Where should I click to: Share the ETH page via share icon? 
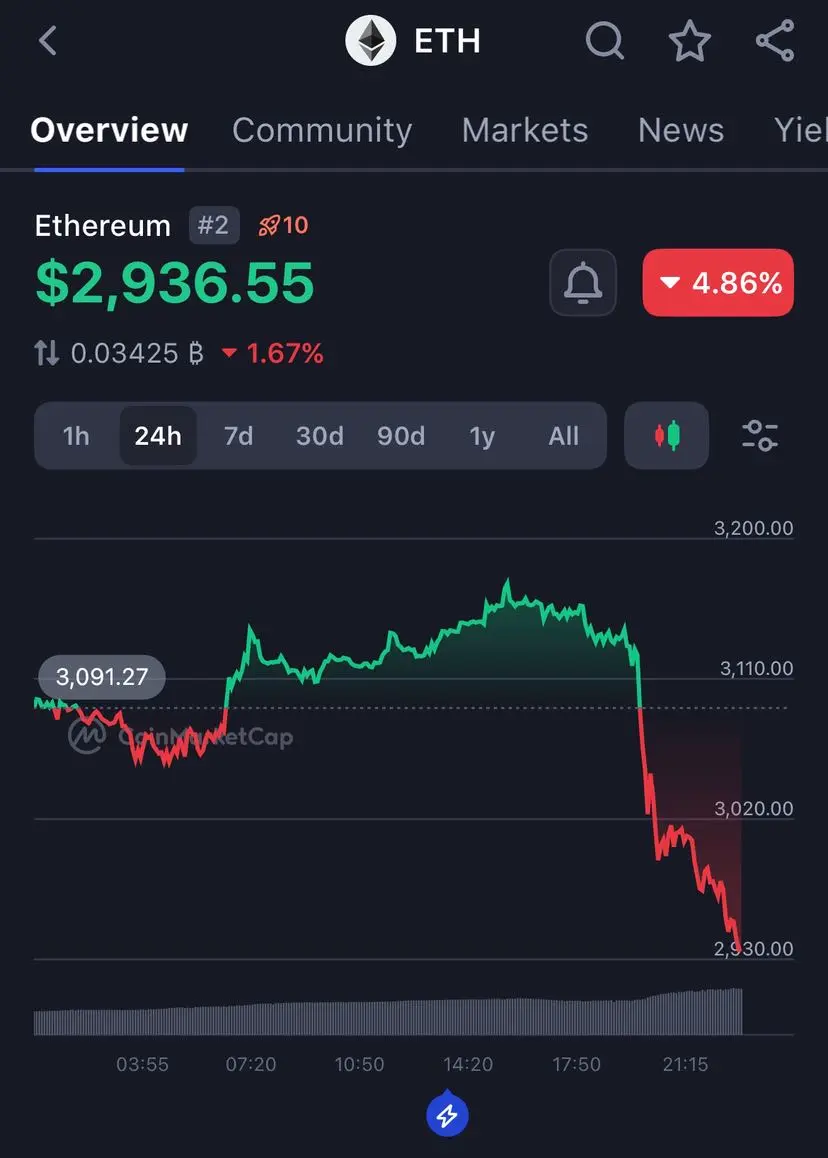pyautogui.click(x=775, y=41)
